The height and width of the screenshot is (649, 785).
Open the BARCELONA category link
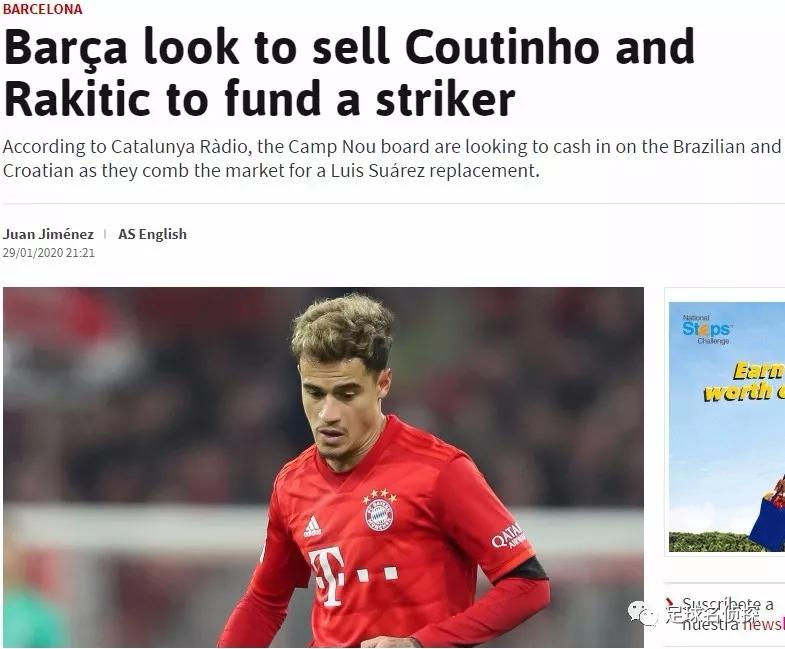(43, 9)
